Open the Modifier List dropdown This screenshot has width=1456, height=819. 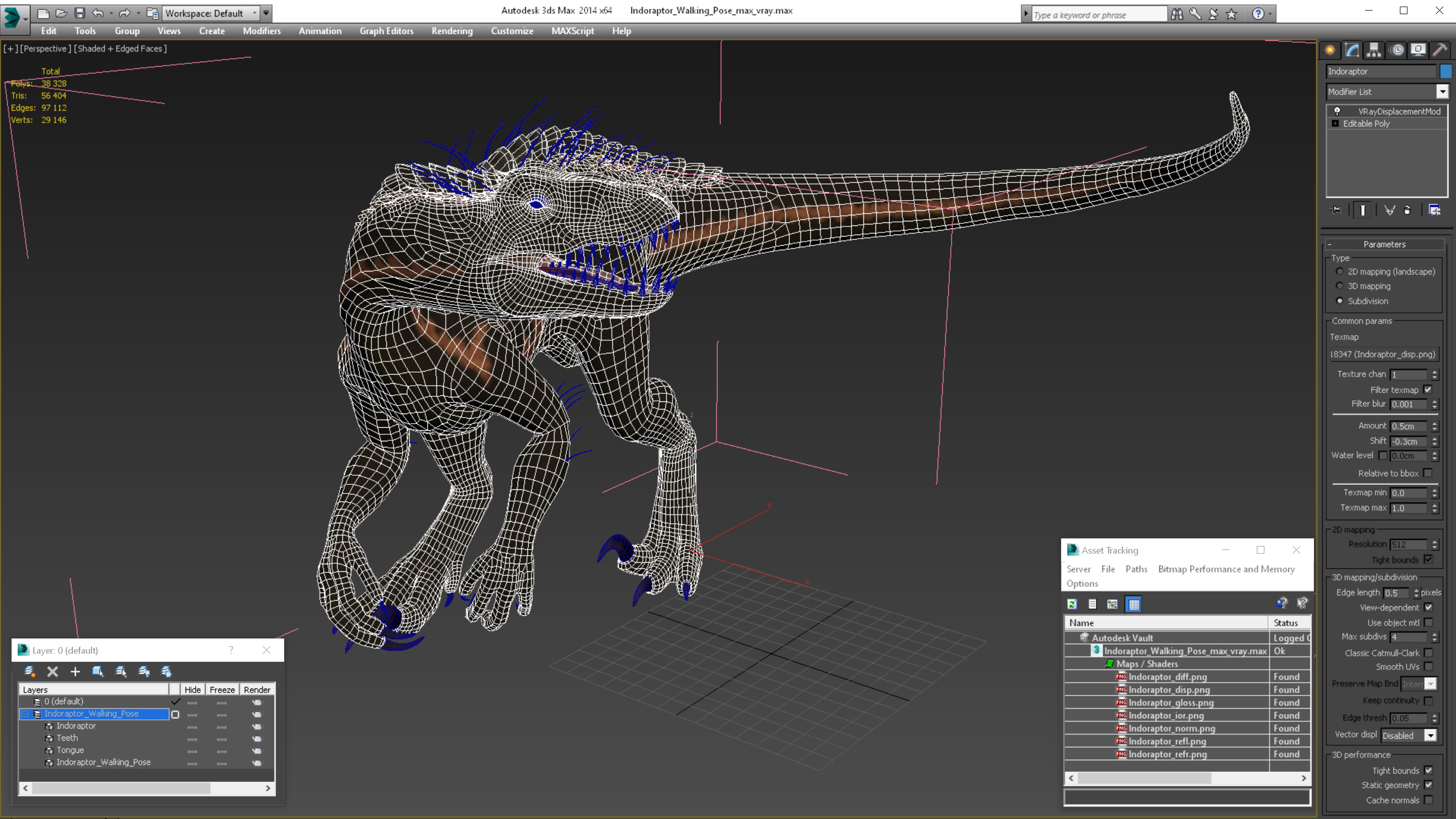click(1441, 91)
